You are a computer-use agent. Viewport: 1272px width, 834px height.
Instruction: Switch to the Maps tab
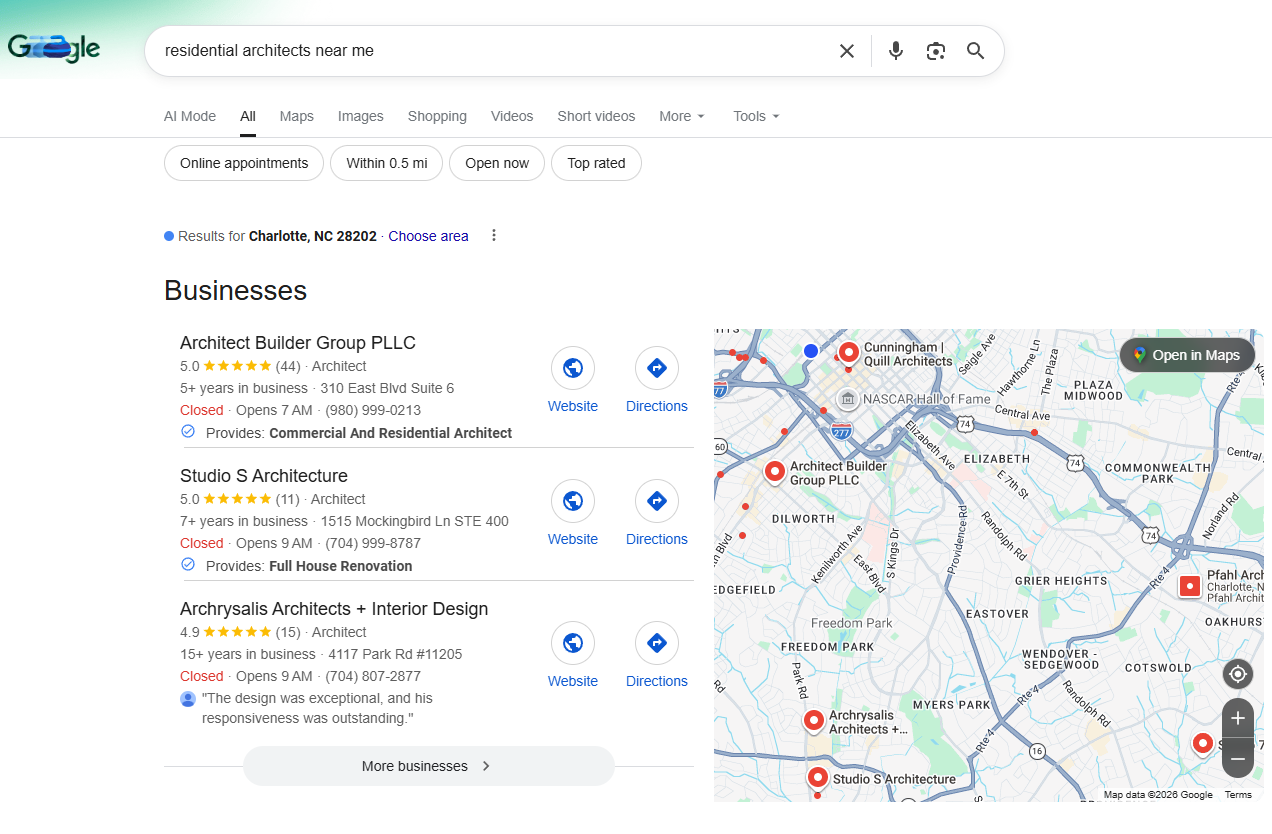click(296, 116)
